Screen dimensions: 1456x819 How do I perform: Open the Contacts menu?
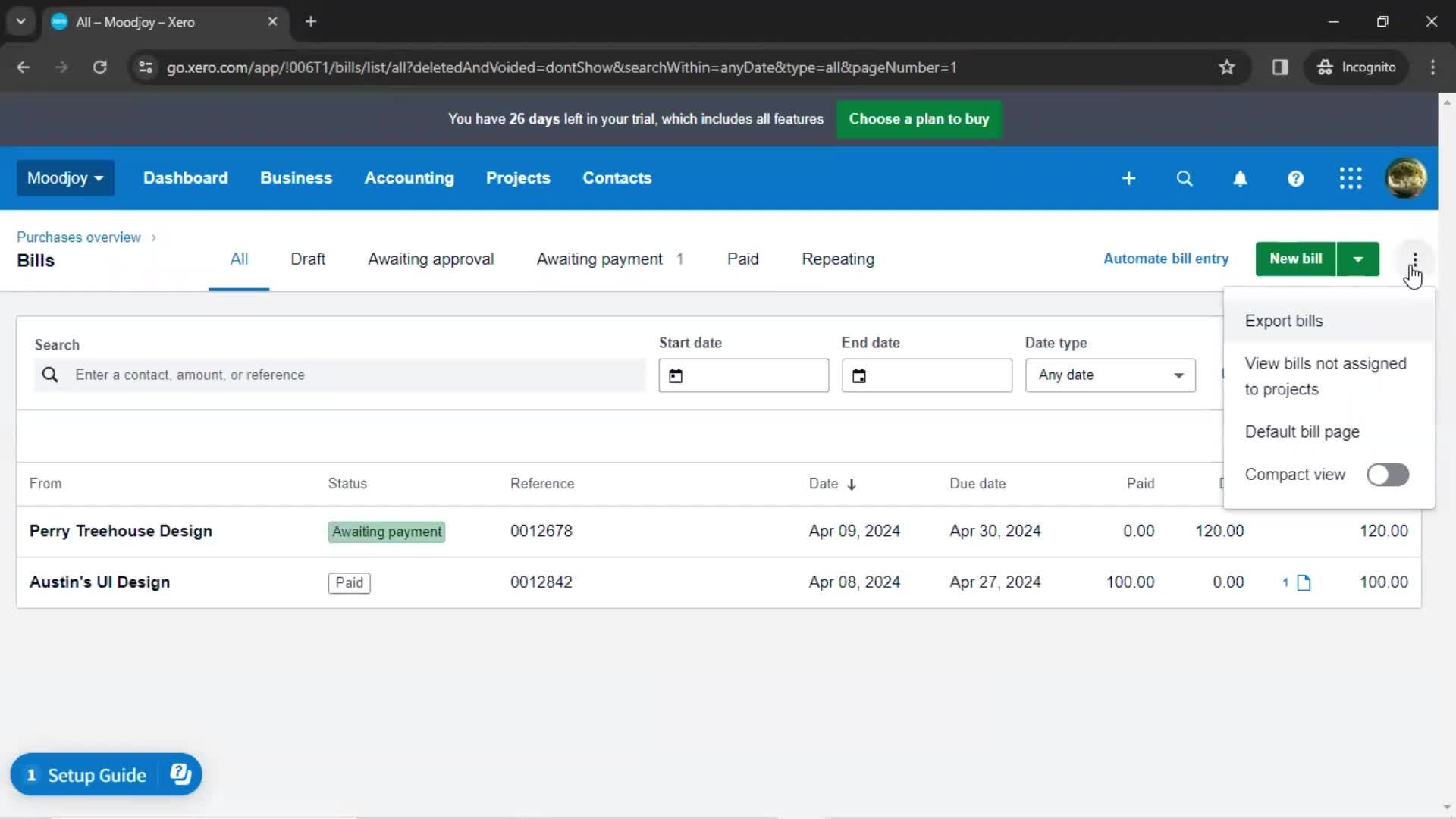point(617,178)
